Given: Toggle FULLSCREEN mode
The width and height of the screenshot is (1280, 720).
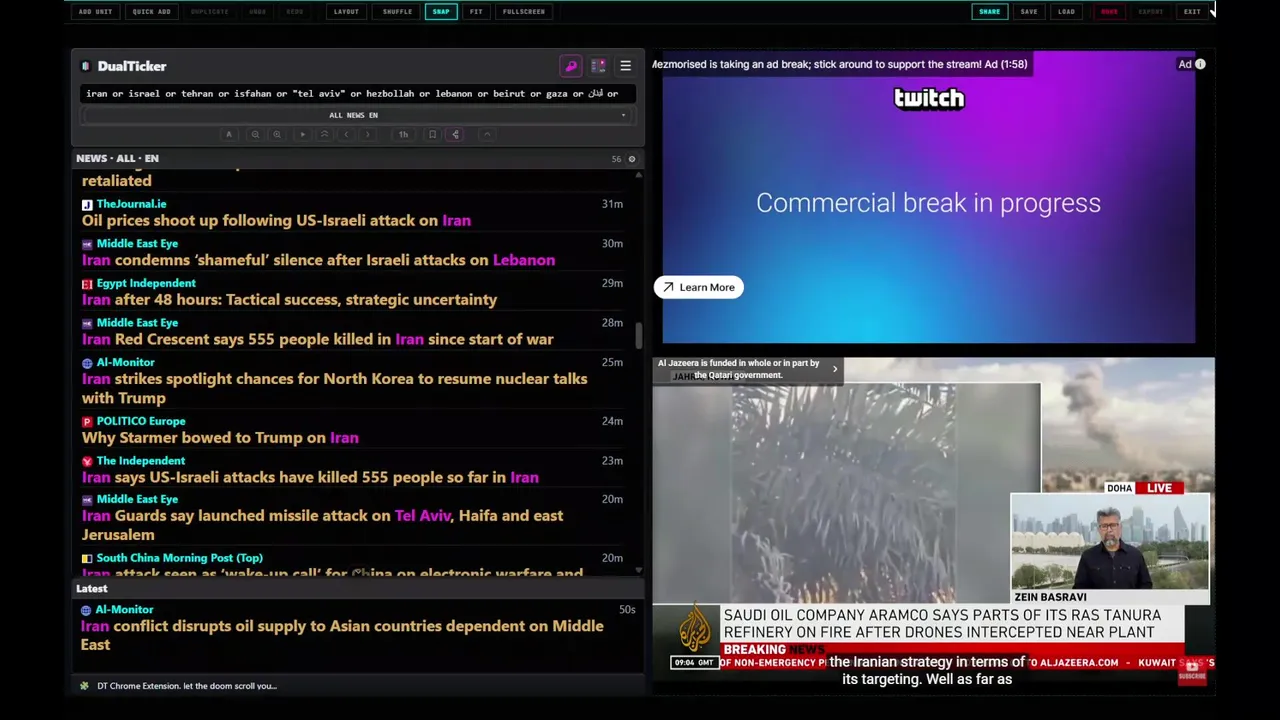Looking at the screenshot, I should (524, 11).
